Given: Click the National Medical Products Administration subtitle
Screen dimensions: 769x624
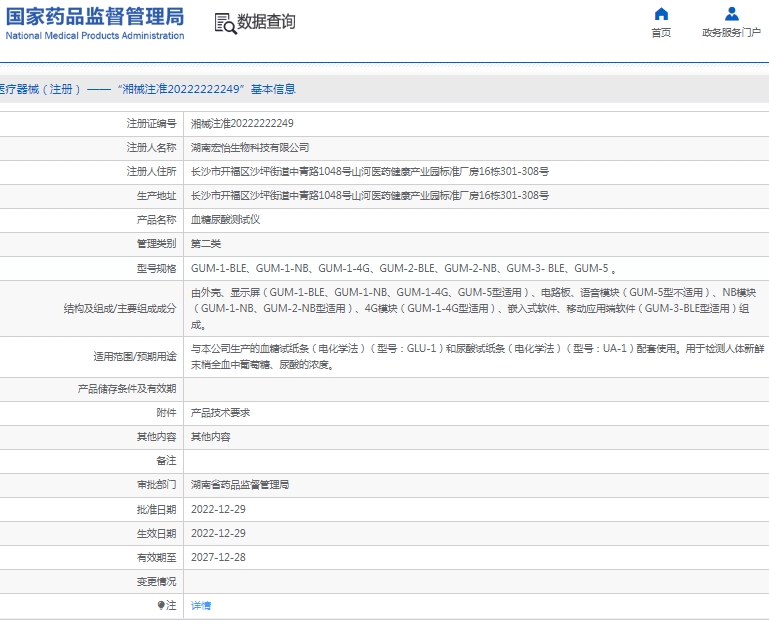Looking at the screenshot, I should (95, 35).
